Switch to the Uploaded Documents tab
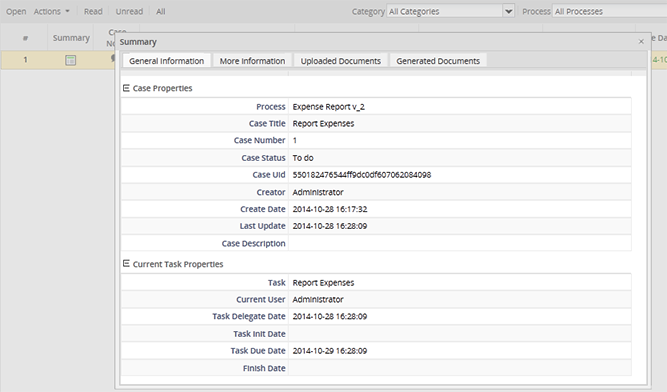 (341, 61)
